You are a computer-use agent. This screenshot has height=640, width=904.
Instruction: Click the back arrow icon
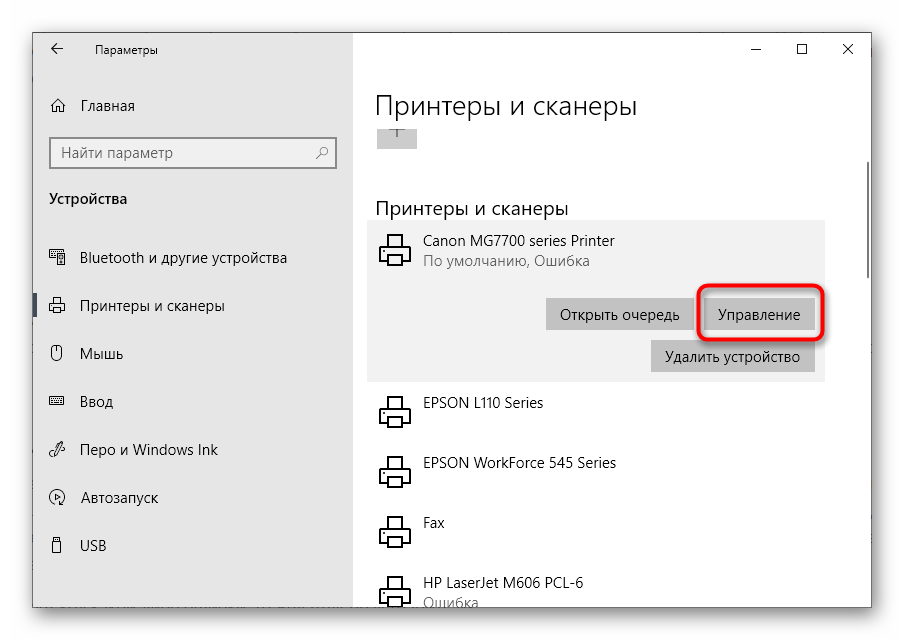[x=57, y=49]
